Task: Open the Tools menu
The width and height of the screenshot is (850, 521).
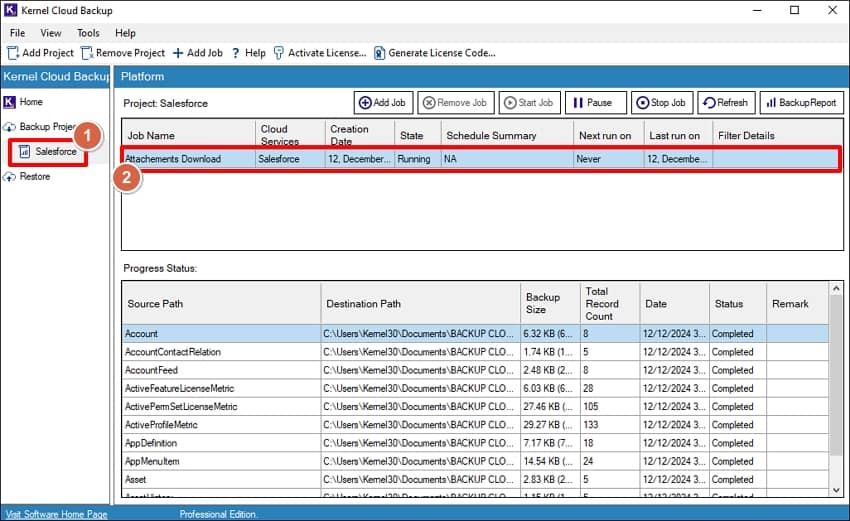Action: point(88,33)
